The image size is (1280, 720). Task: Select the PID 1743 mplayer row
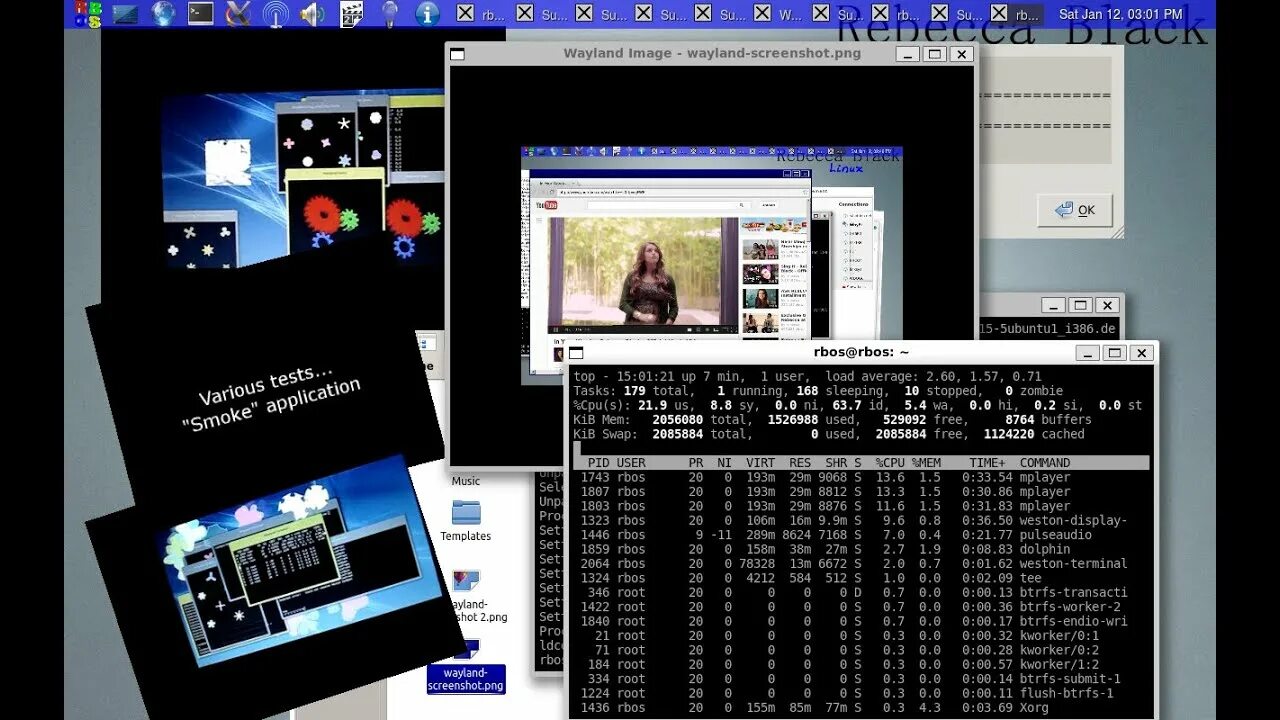[x=861, y=478]
